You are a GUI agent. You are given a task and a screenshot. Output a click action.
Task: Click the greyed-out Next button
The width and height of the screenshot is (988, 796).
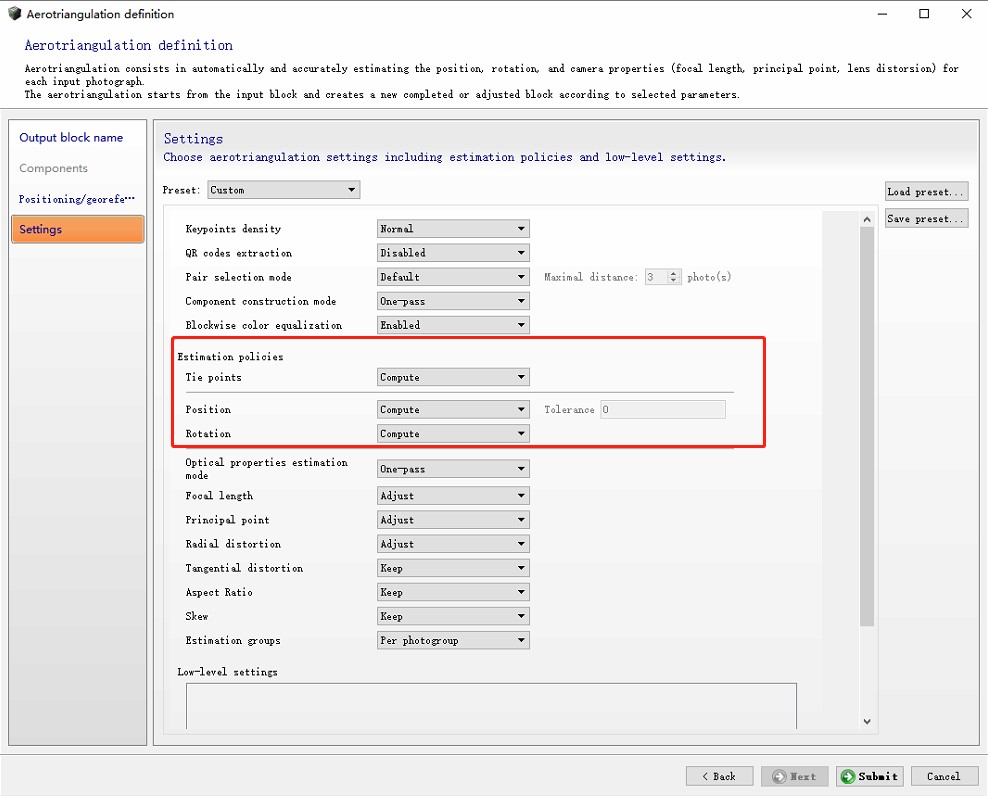[794, 776]
